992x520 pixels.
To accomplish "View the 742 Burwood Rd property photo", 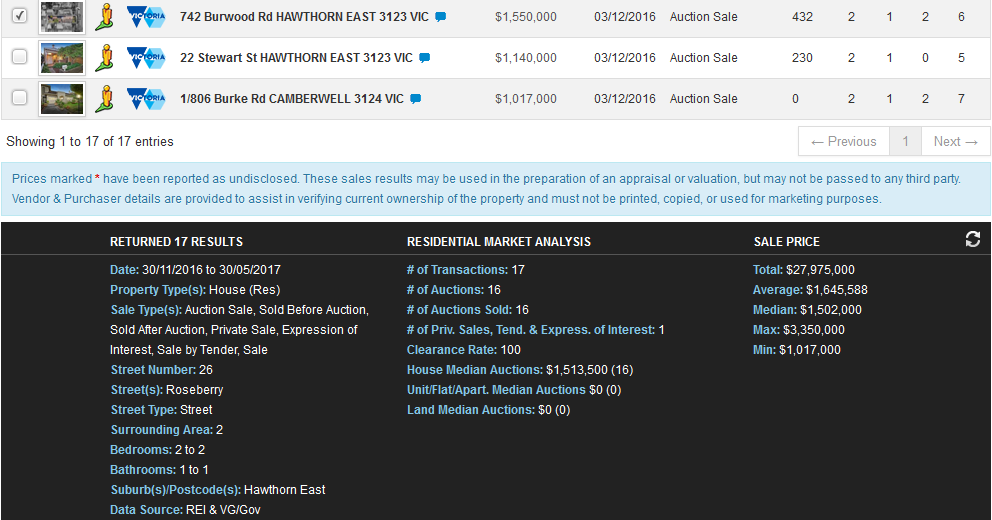I will coord(62,17).
